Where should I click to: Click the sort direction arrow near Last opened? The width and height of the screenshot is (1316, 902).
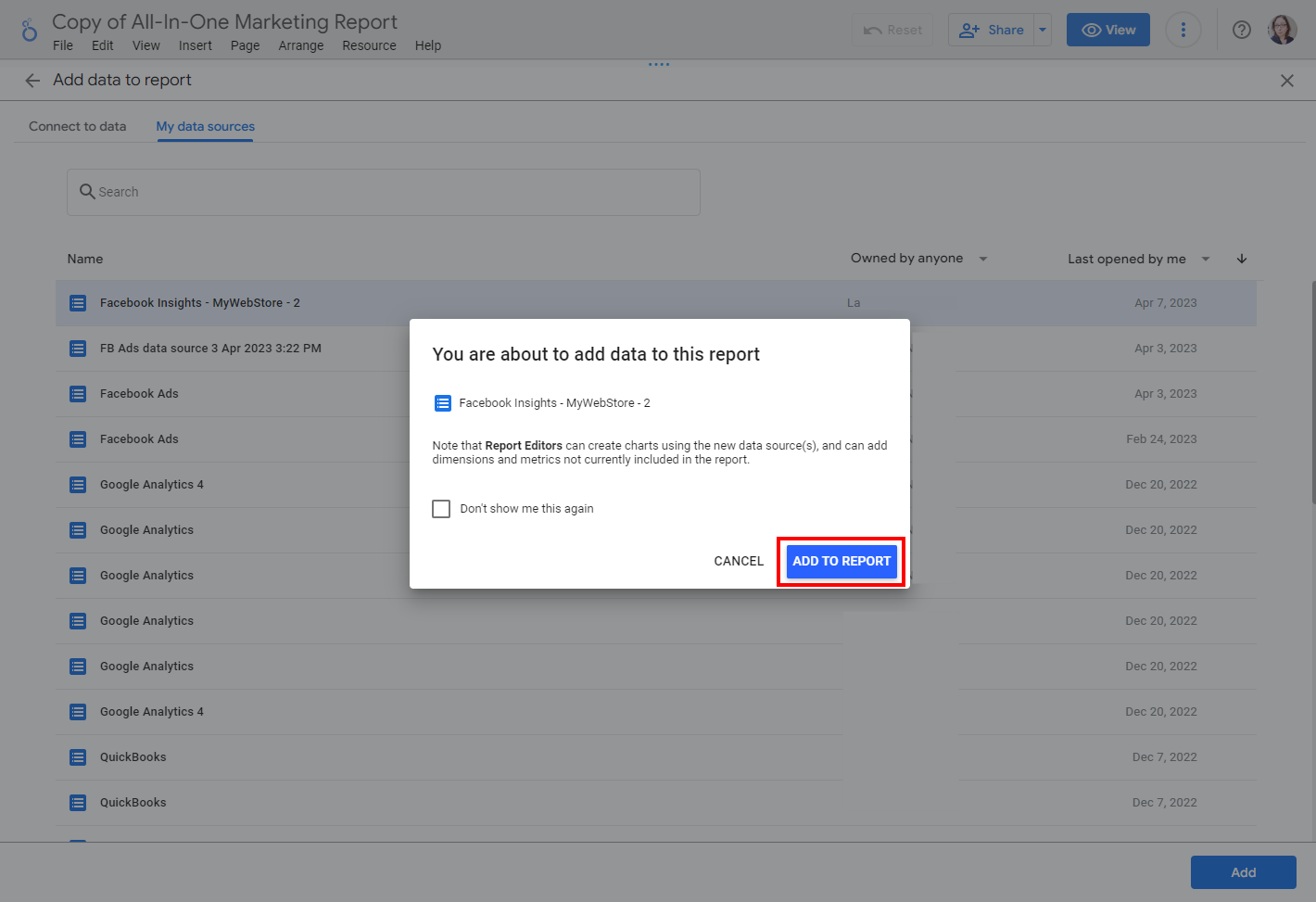click(1242, 259)
